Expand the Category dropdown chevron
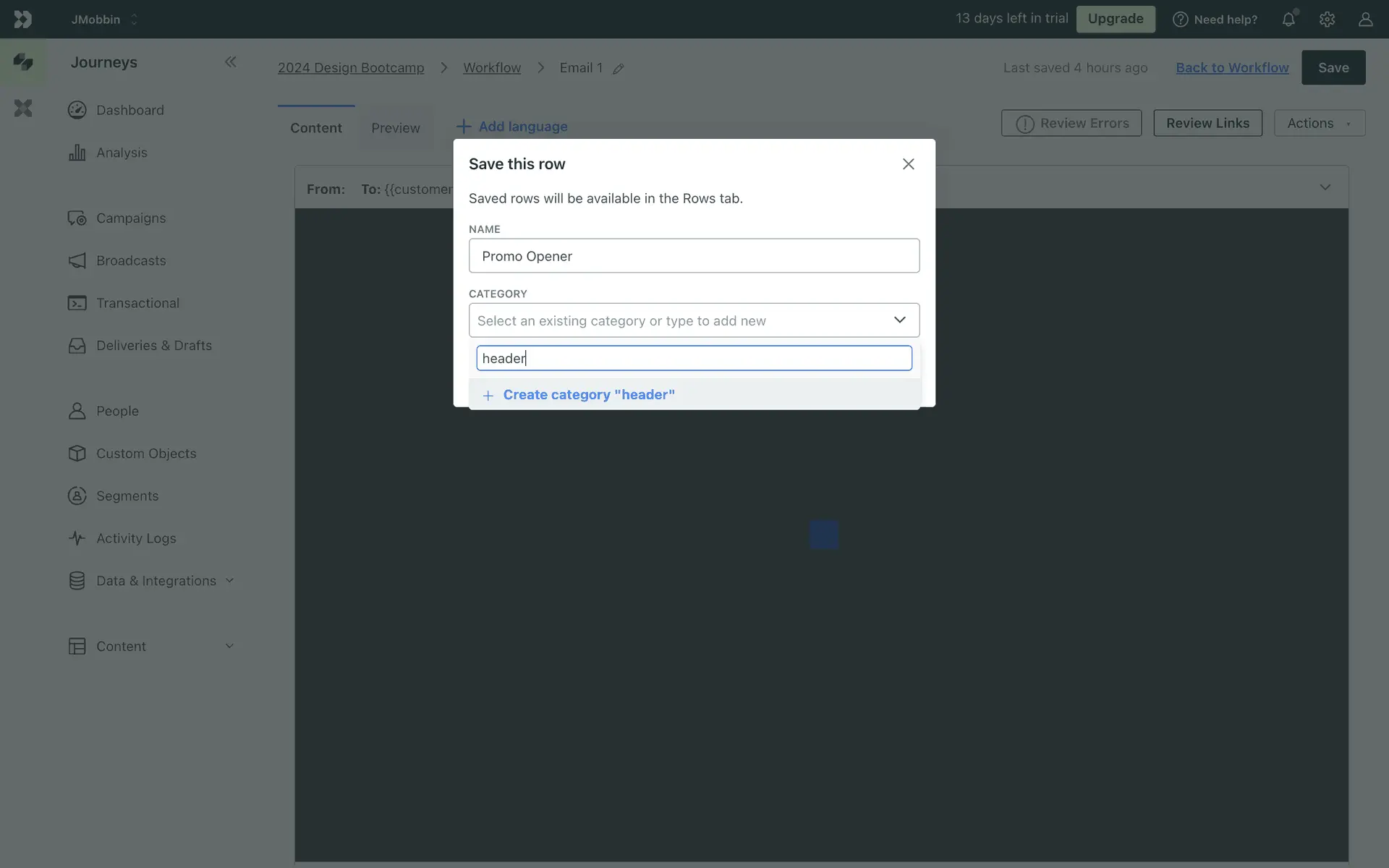Viewport: 1389px width, 868px height. (899, 320)
